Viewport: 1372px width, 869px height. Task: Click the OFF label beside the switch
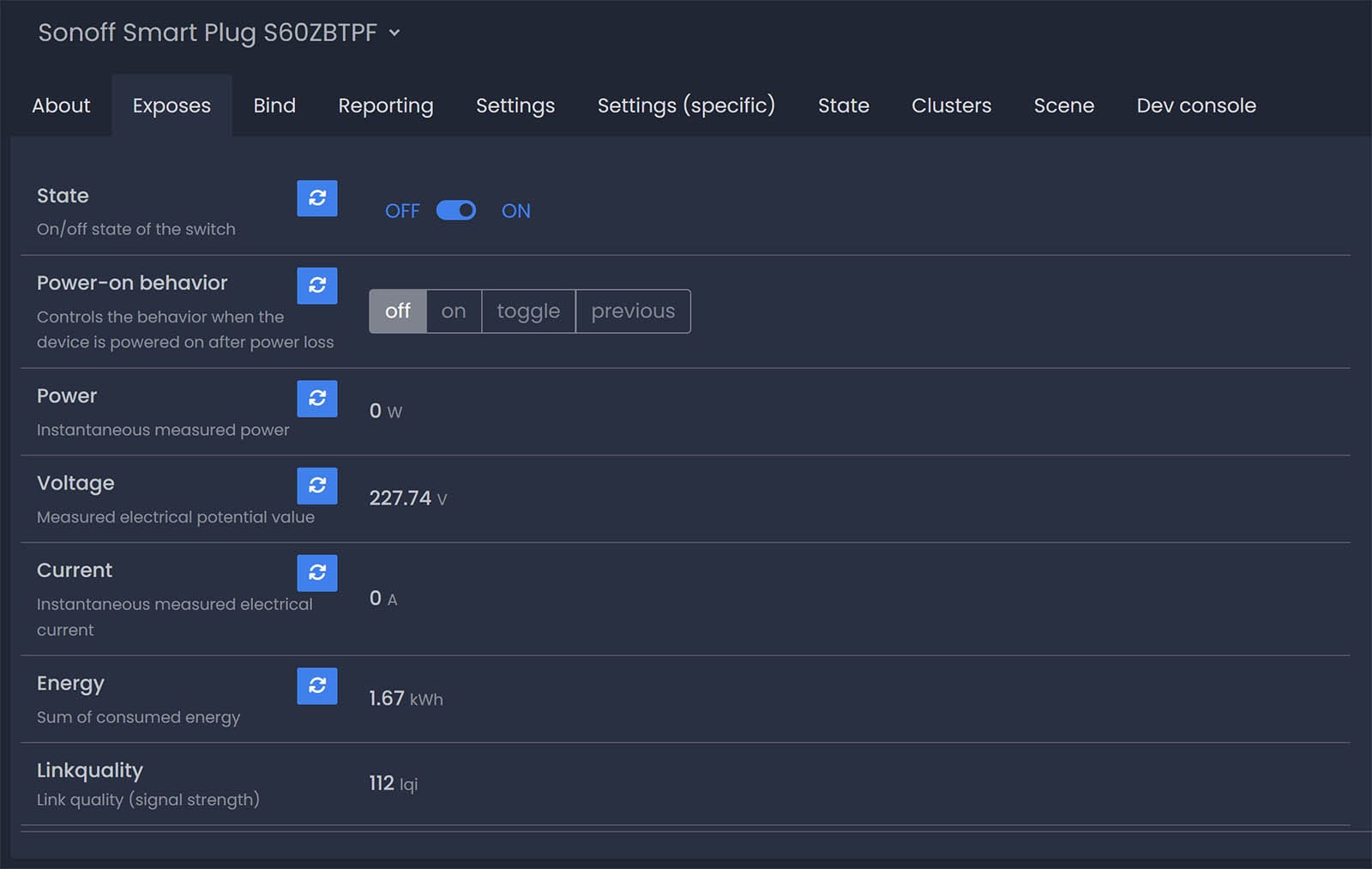tap(402, 211)
